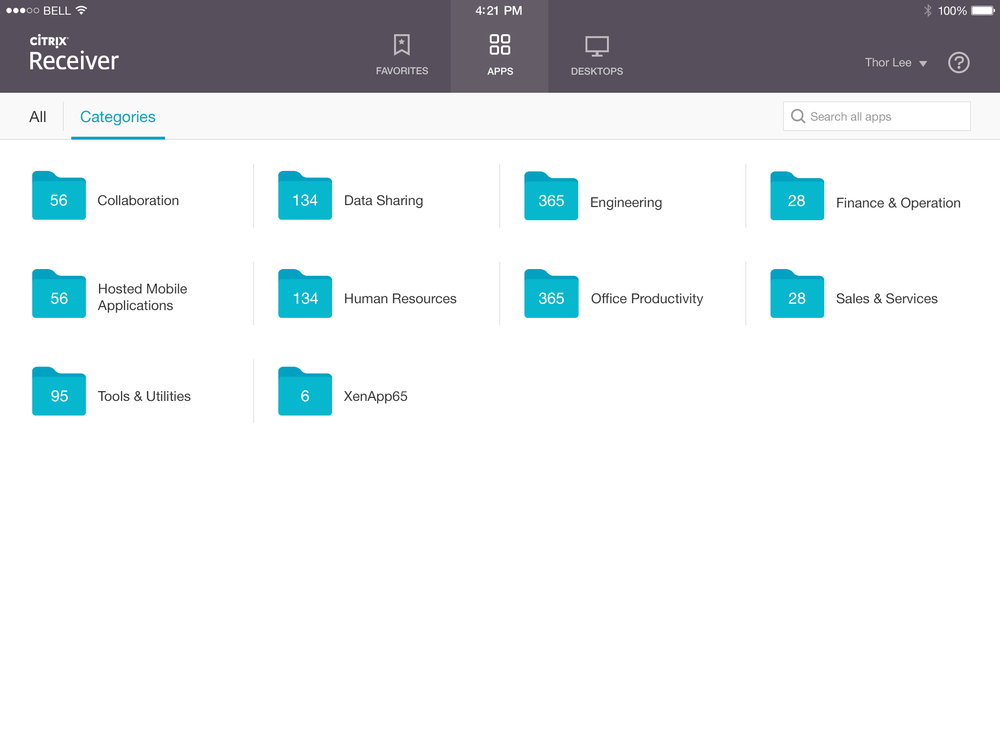Screen dimensions: 1000x750
Task: Click the search magnifier icon
Action: [798, 116]
